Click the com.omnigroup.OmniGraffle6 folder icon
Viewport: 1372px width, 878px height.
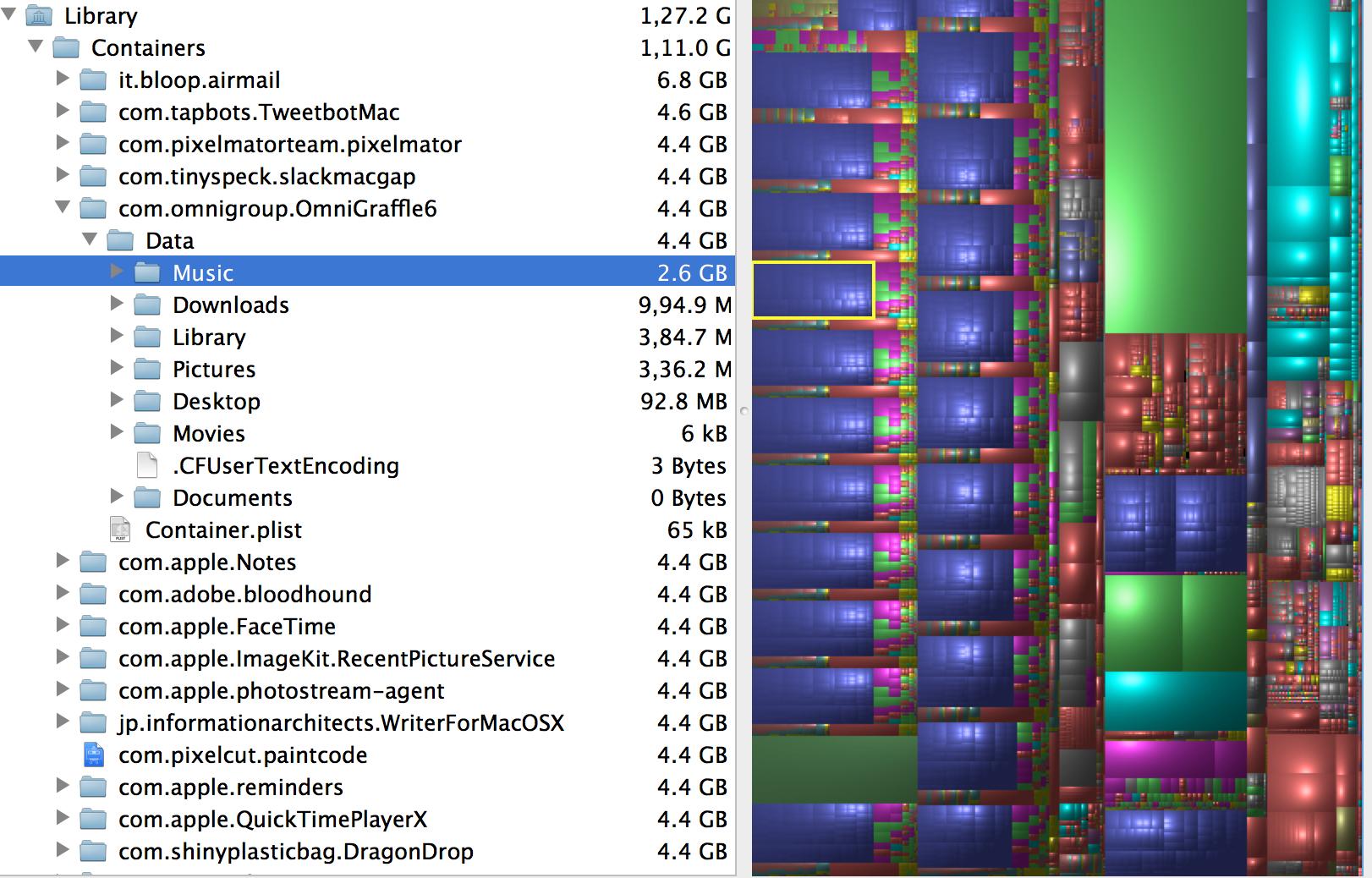click(93, 209)
